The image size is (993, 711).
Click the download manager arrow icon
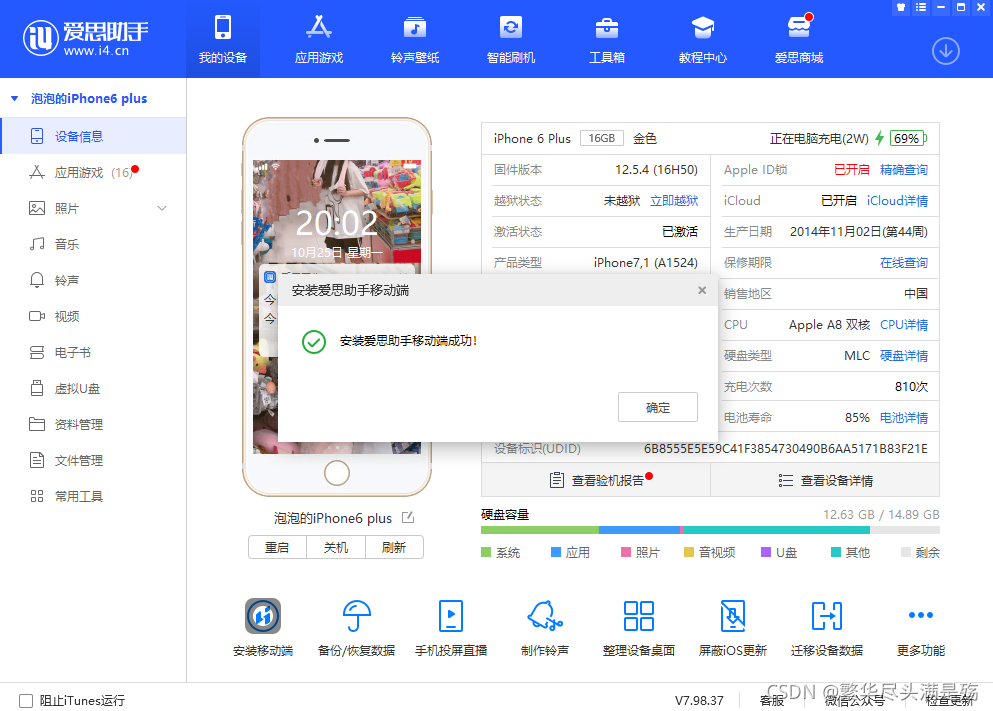[946, 51]
